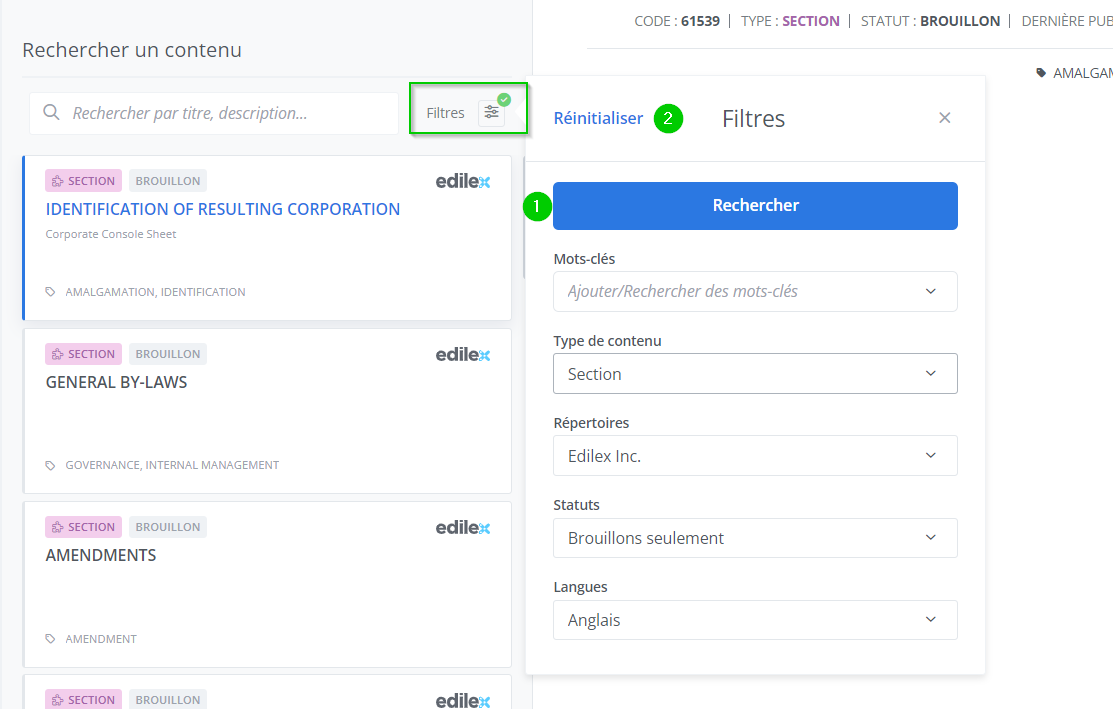
Task: Close the Filtres panel with X
Action: coord(944,118)
